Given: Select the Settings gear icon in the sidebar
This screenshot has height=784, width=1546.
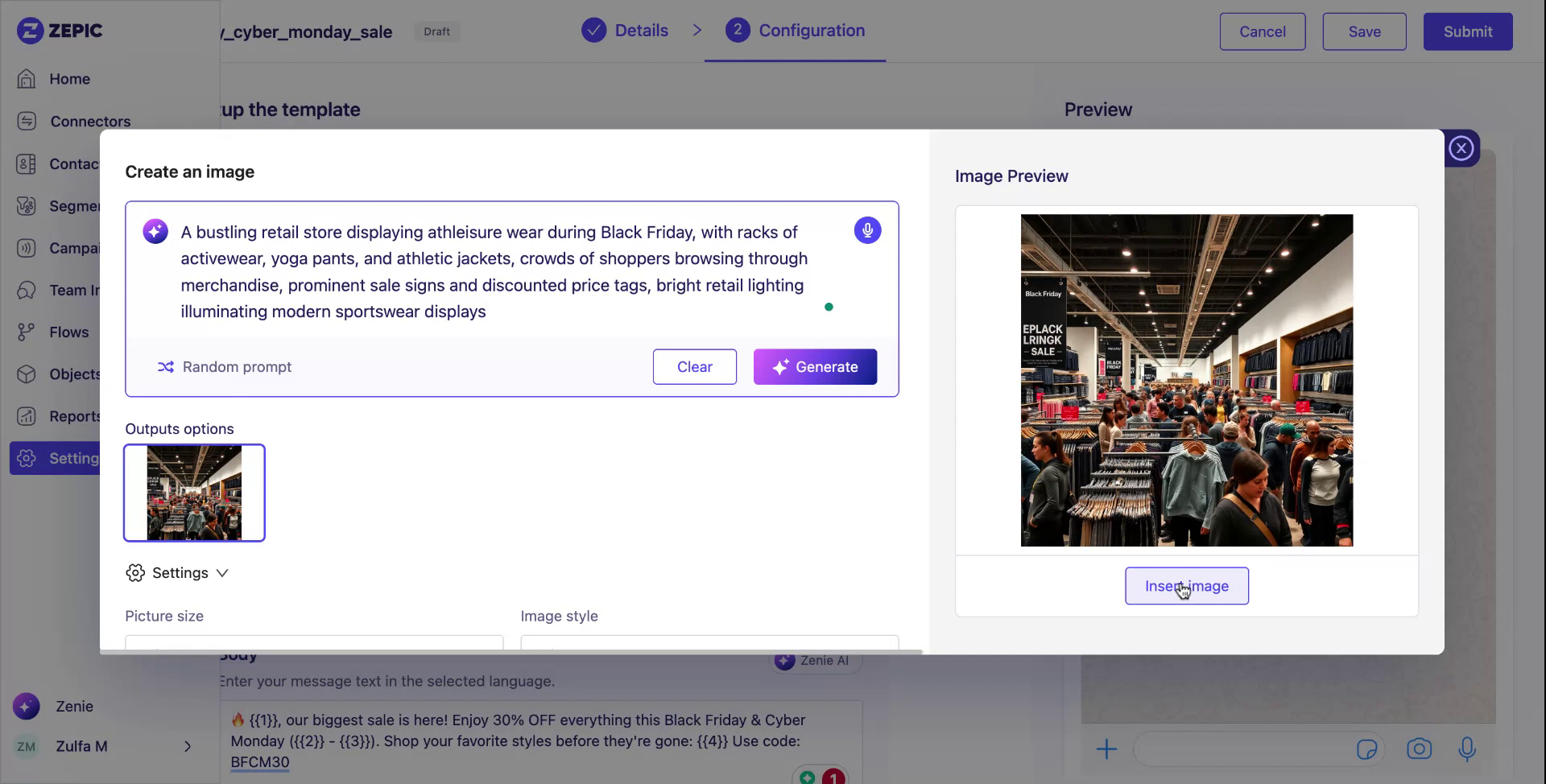Looking at the screenshot, I should pos(27,458).
